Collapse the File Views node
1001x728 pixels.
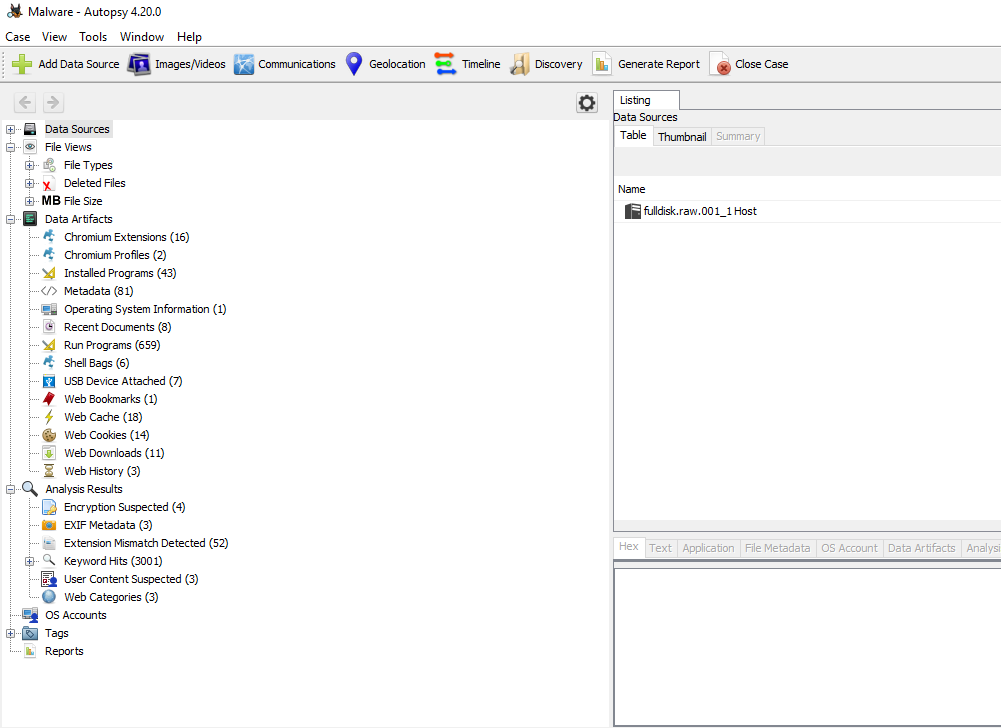tap(10, 148)
